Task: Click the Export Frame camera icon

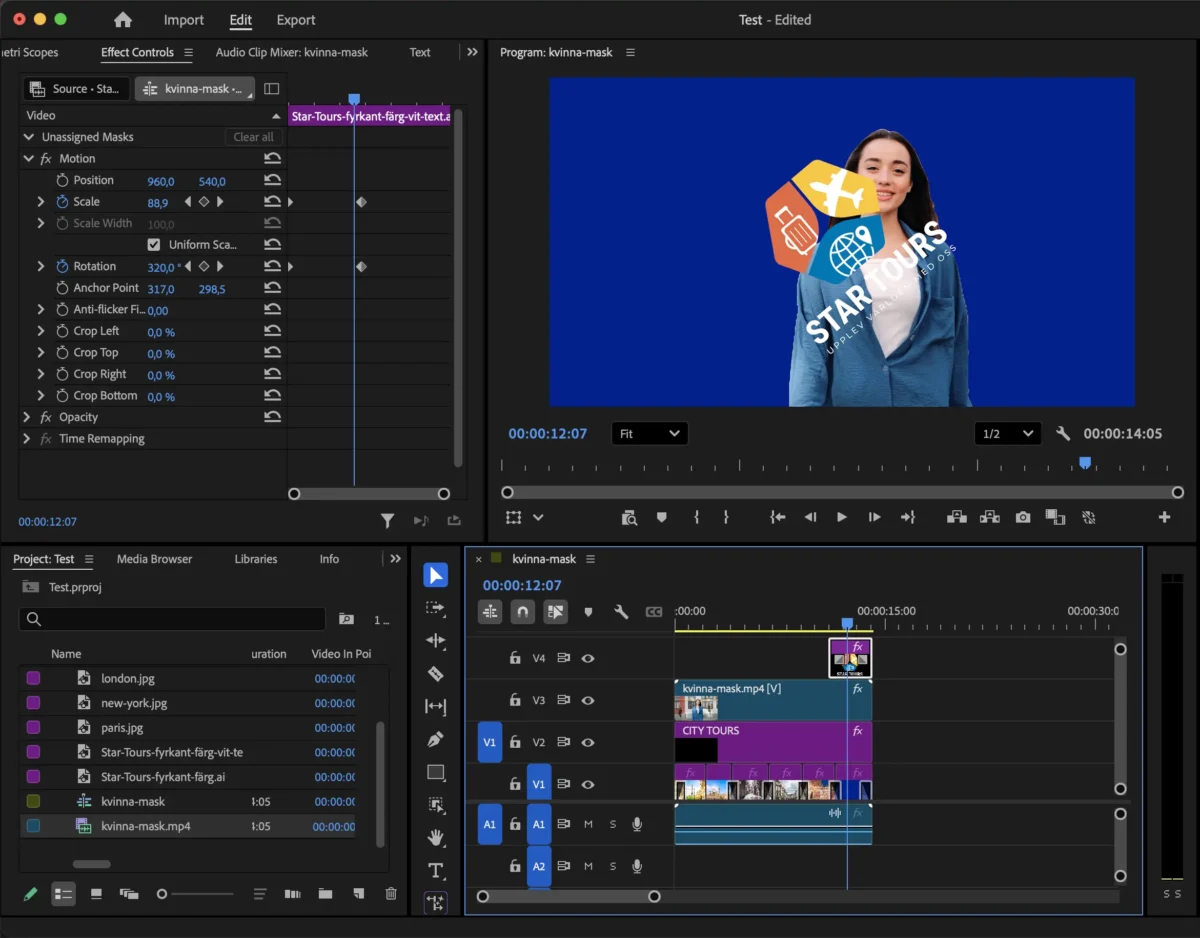Action: click(1022, 517)
